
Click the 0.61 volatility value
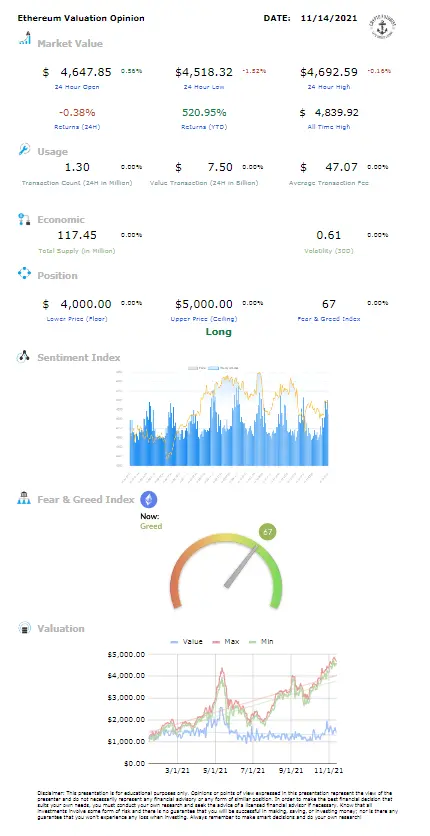[329, 235]
